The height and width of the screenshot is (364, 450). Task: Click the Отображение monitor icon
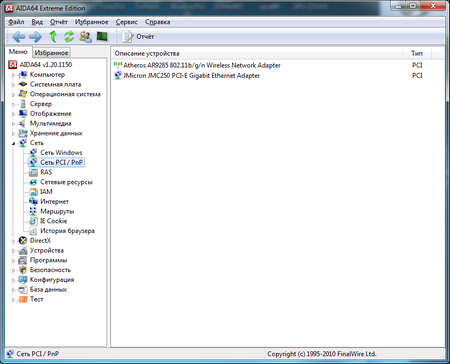[23, 114]
